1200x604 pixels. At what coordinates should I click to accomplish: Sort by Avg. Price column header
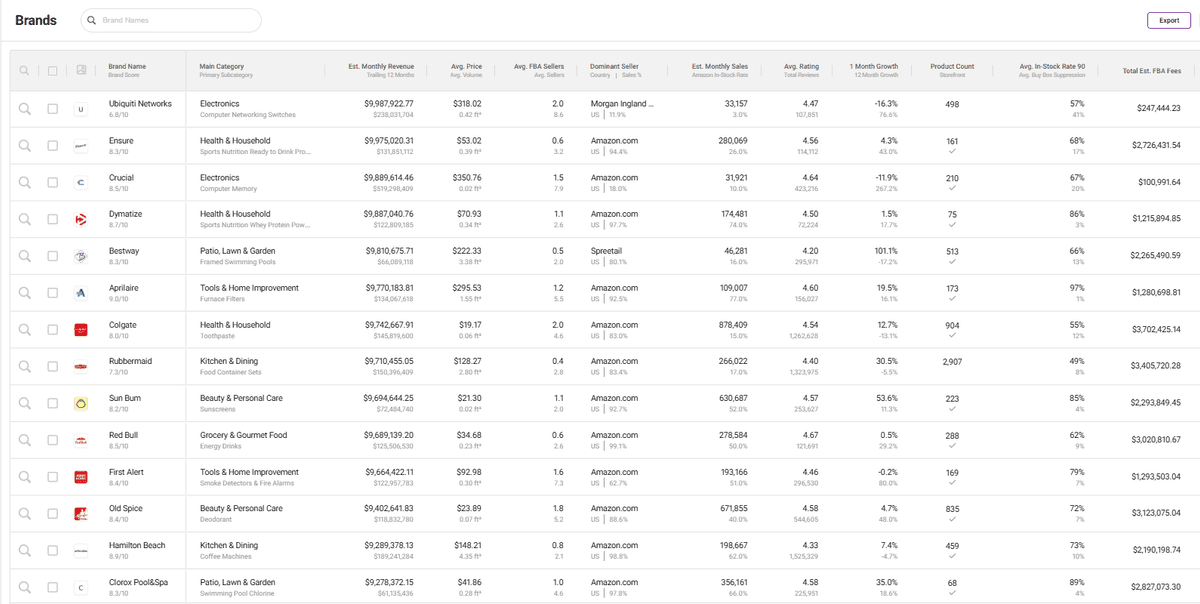pos(467,67)
